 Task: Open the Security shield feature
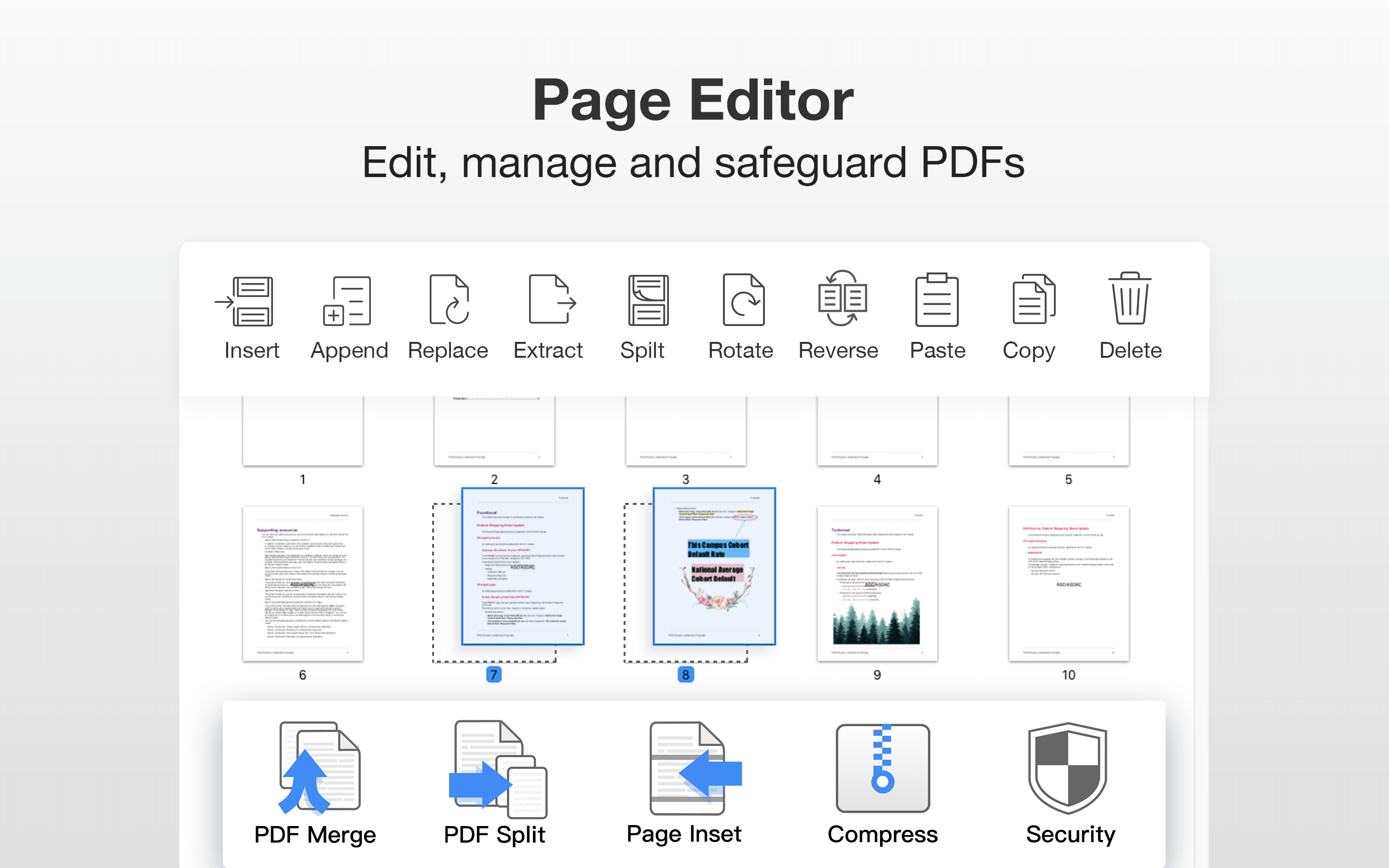[1068, 769]
